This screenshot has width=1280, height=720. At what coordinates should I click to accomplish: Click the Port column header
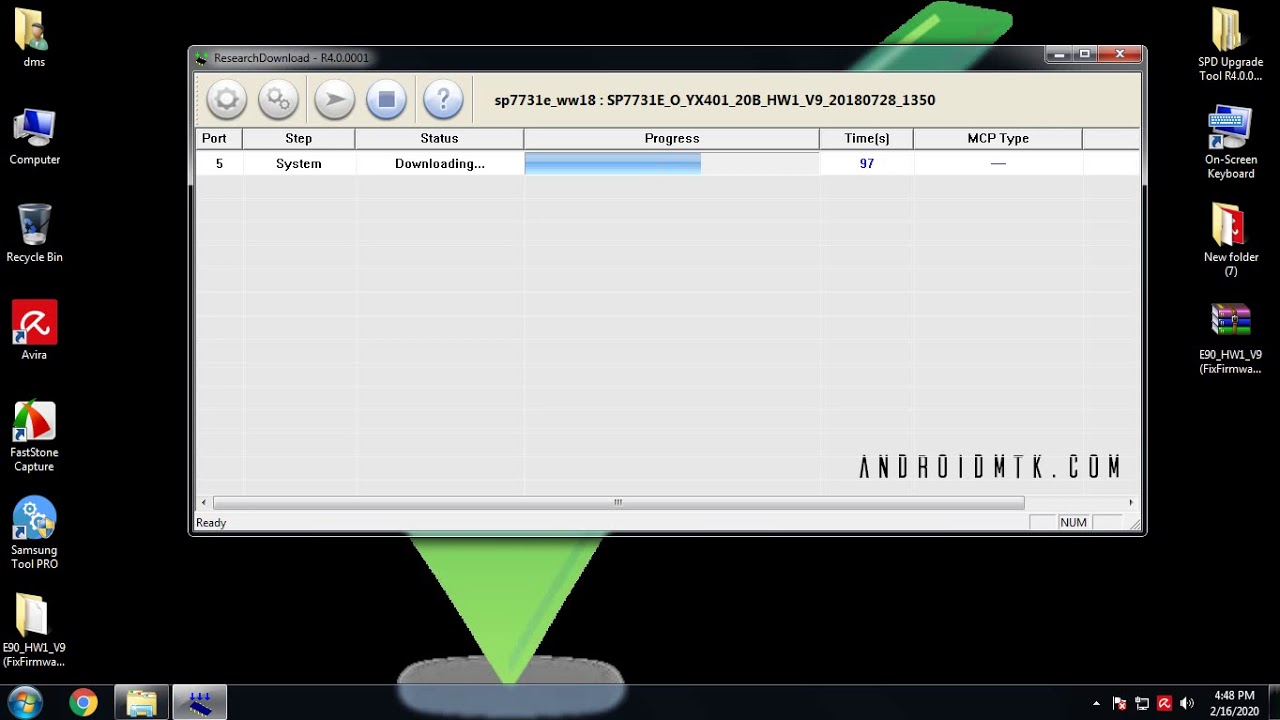(x=218, y=138)
